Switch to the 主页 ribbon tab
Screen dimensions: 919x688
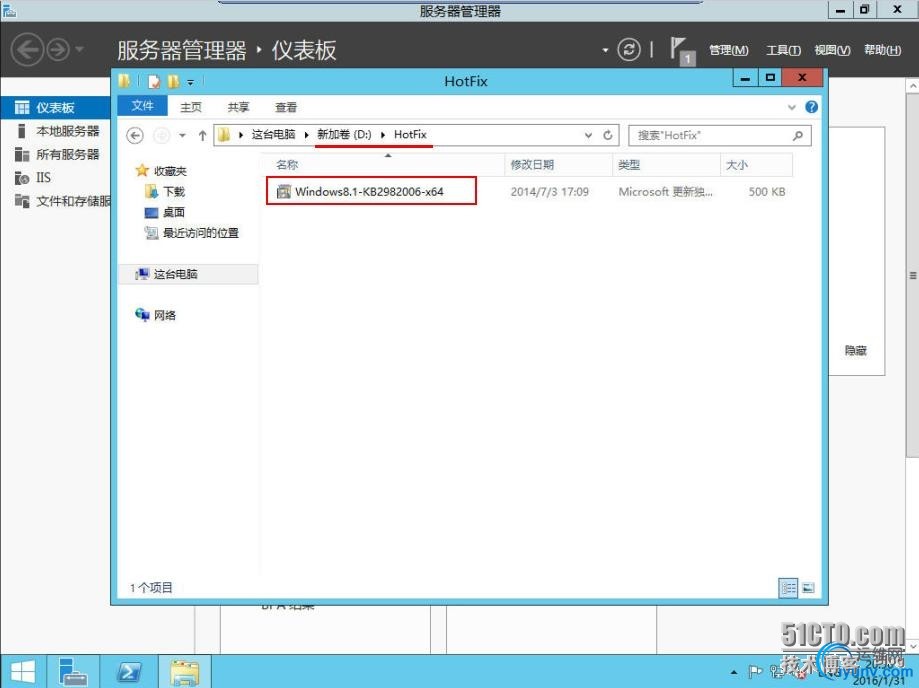click(x=190, y=107)
